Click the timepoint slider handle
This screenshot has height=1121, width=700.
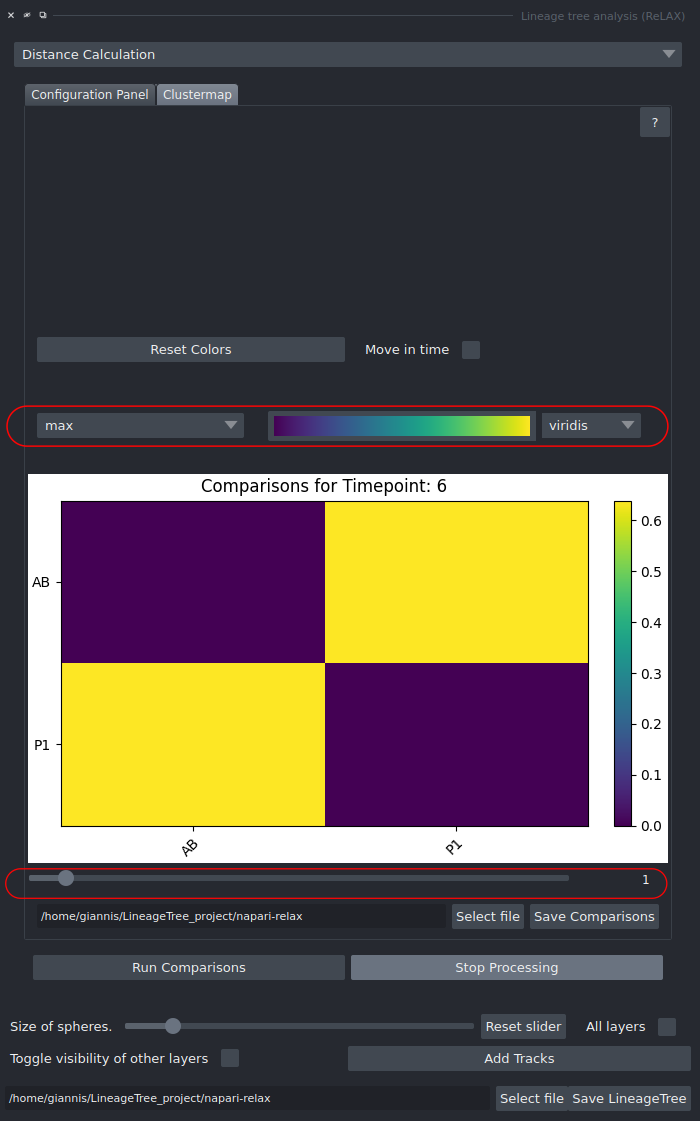pos(66,878)
